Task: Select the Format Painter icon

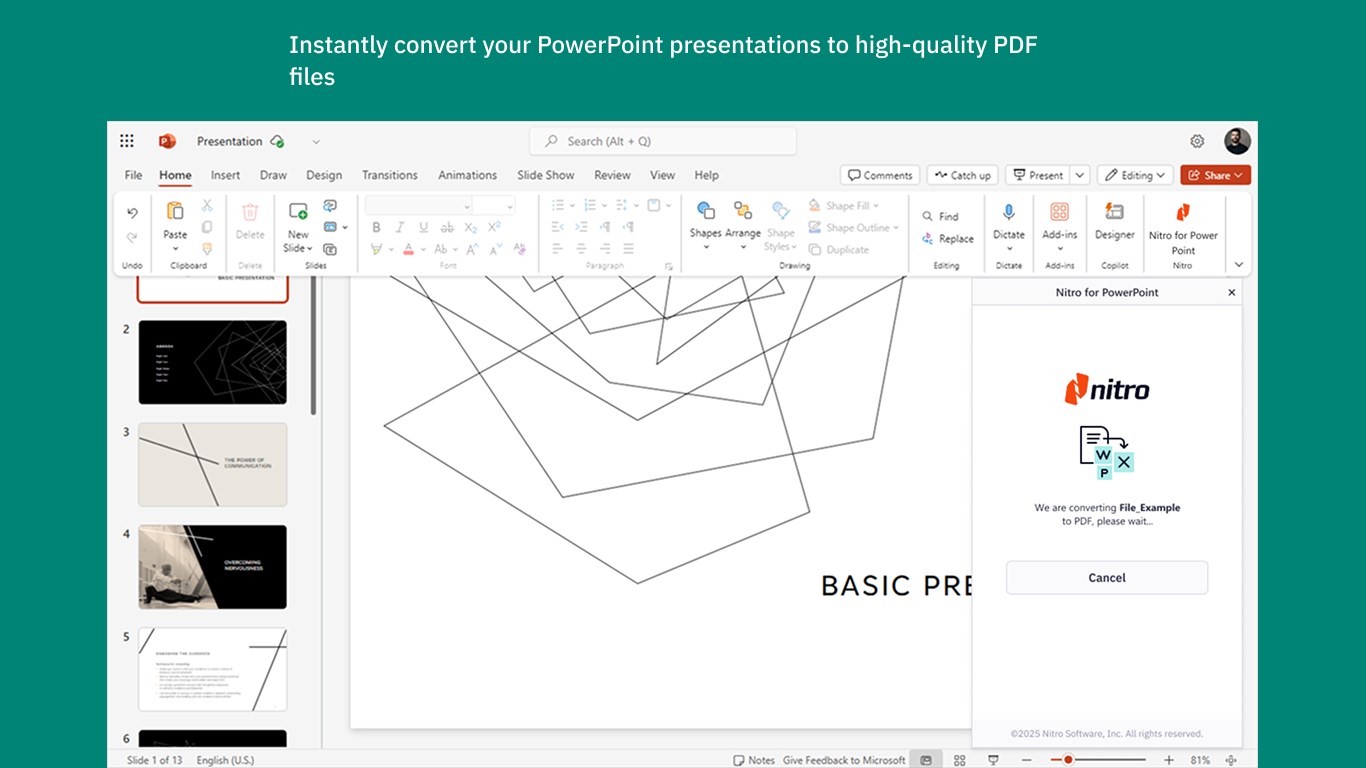Action: tap(207, 249)
